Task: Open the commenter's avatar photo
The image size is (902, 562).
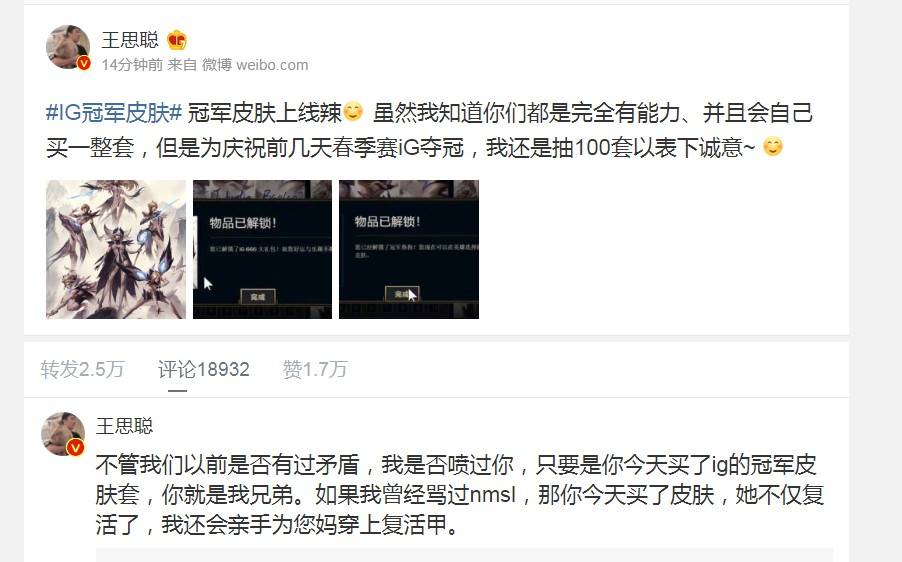Action: 63,434
